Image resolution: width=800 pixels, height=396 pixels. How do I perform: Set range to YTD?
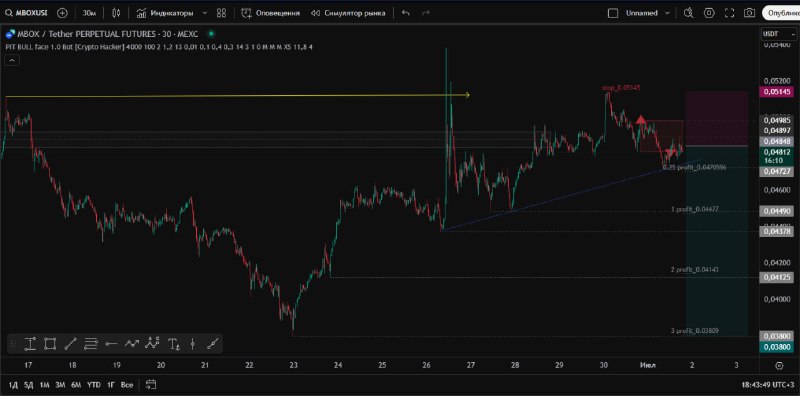93,385
